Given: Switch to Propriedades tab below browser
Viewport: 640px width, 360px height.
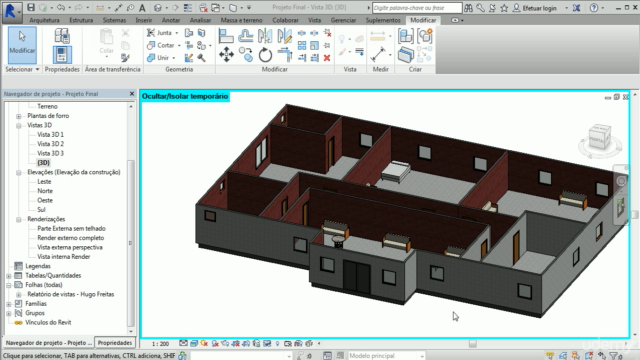Looking at the screenshot, I should coord(115,343).
